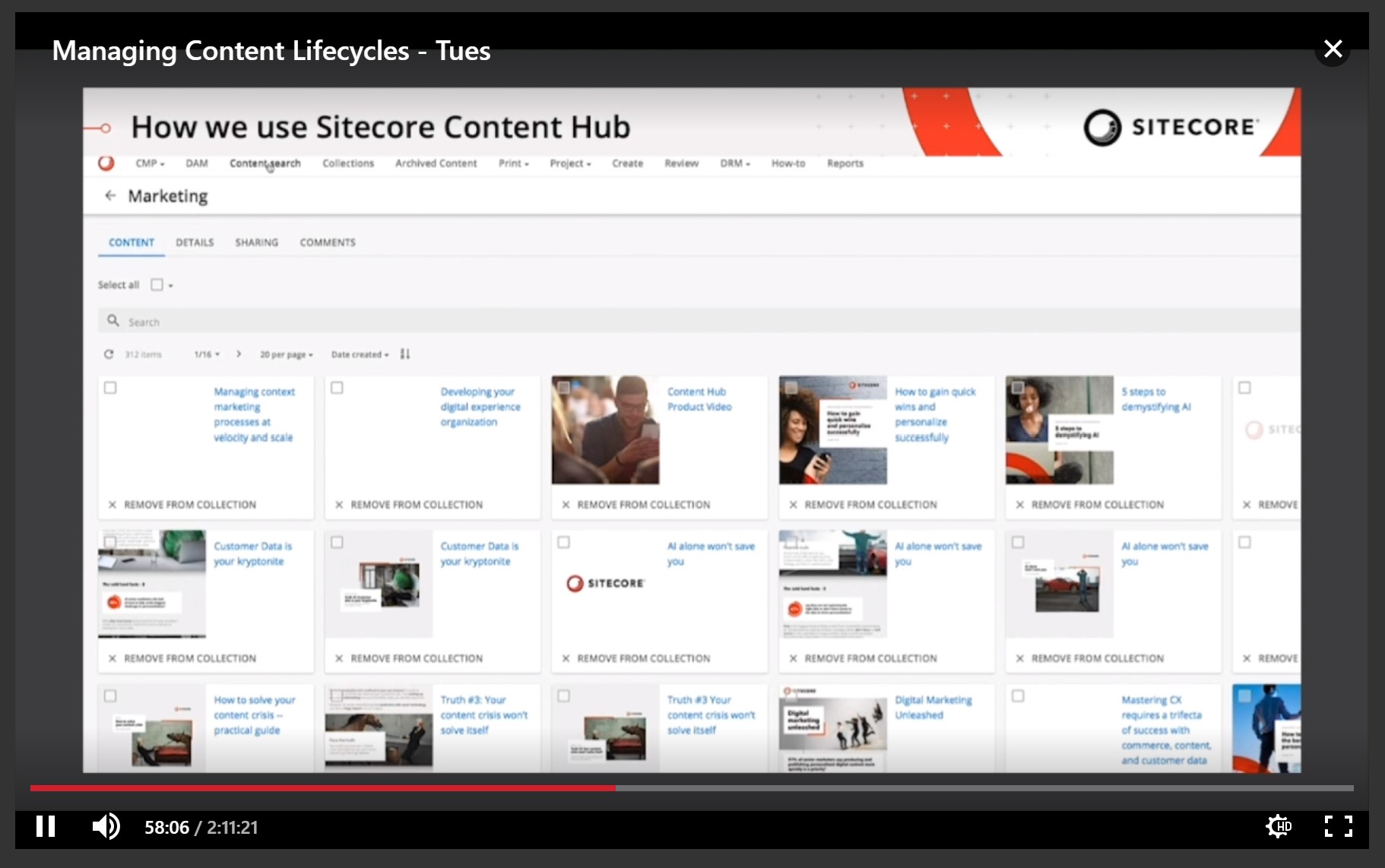This screenshot has width=1385, height=868.
Task: Click the Sitecore logo in Content Hub menu
Action: (106, 163)
